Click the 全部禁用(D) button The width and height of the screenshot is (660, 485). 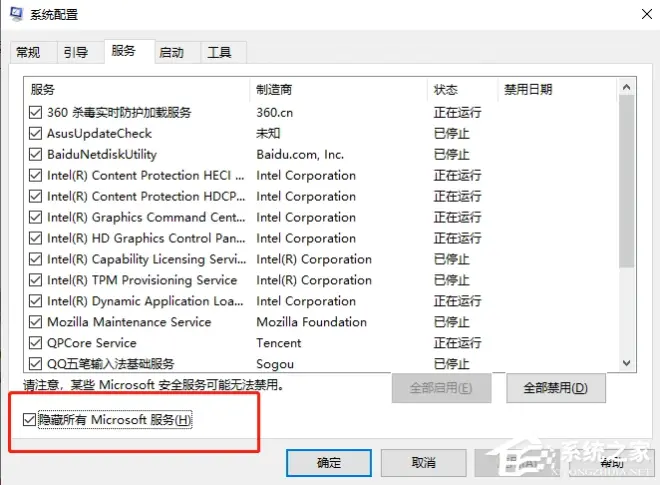point(556,388)
